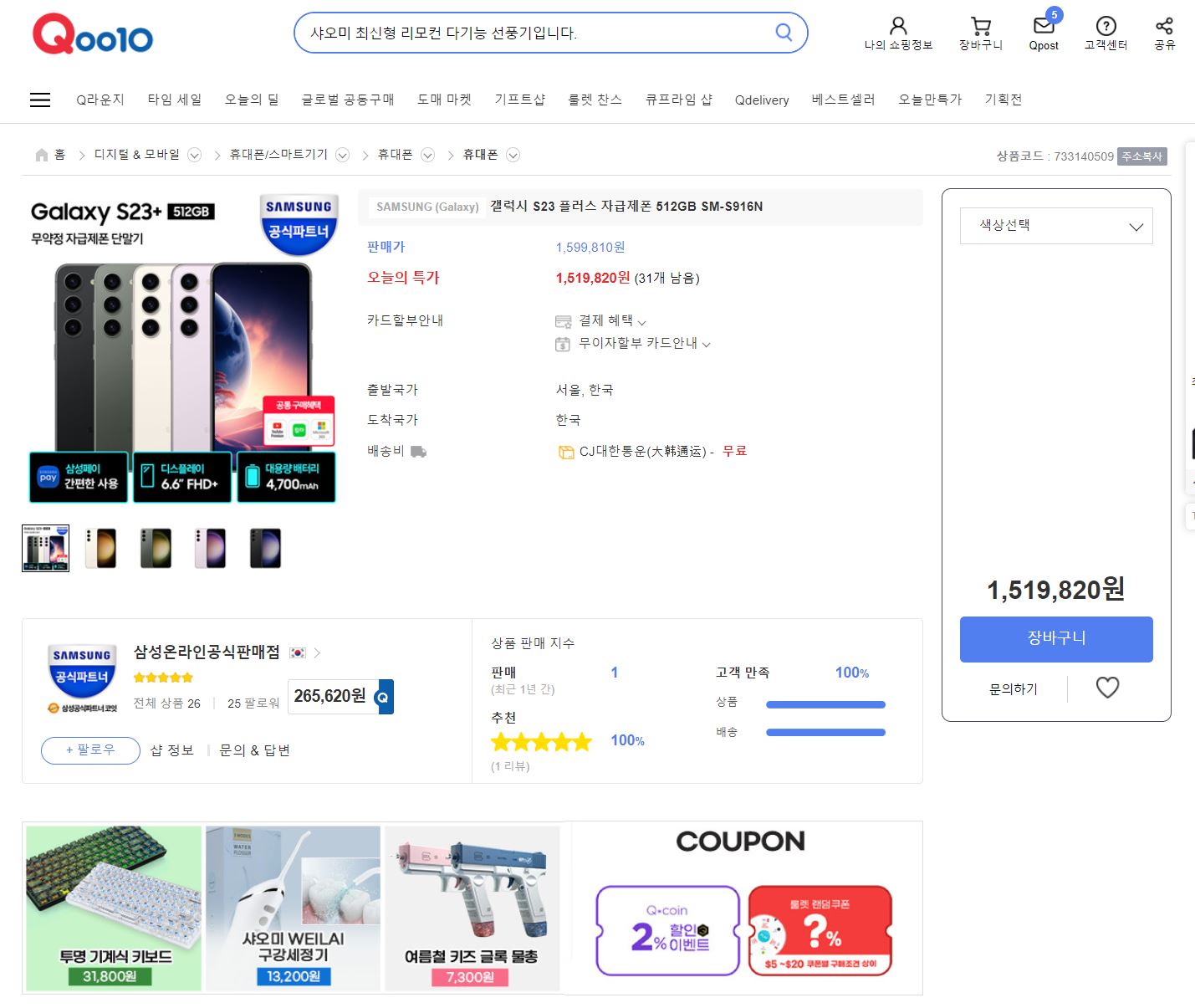Open 오늘만특가 menu item
Image resolution: width=1195 pixels, height=1008 pixels.
tap(930, 100)
